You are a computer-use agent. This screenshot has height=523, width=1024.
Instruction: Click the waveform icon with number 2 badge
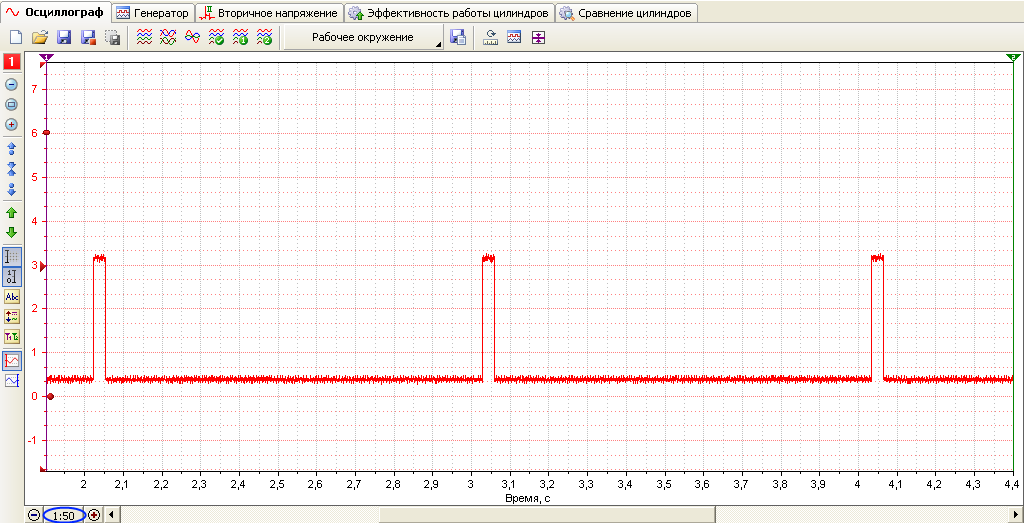point(264,38)
